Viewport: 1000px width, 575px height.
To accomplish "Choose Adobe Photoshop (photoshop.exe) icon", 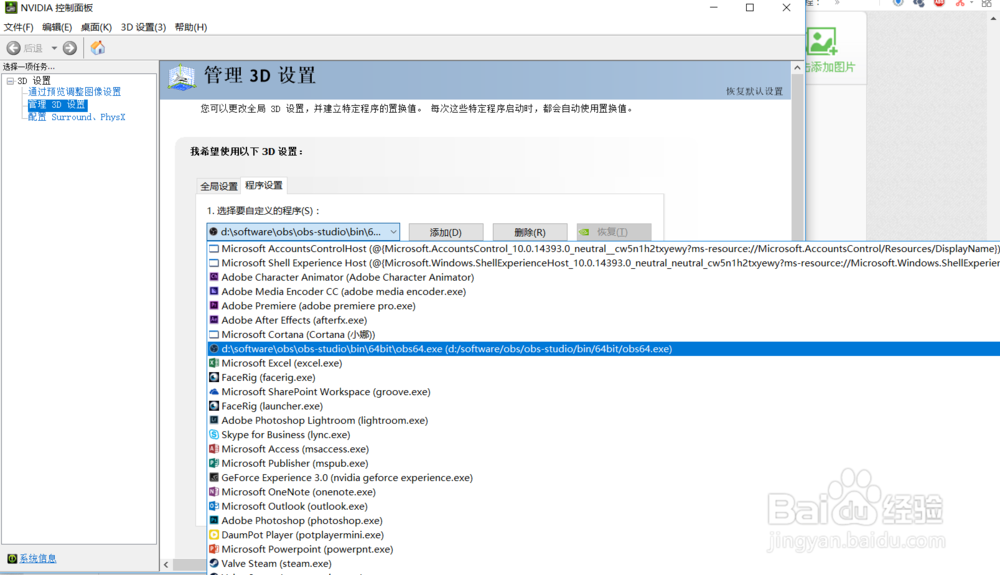I will (214, 521).
